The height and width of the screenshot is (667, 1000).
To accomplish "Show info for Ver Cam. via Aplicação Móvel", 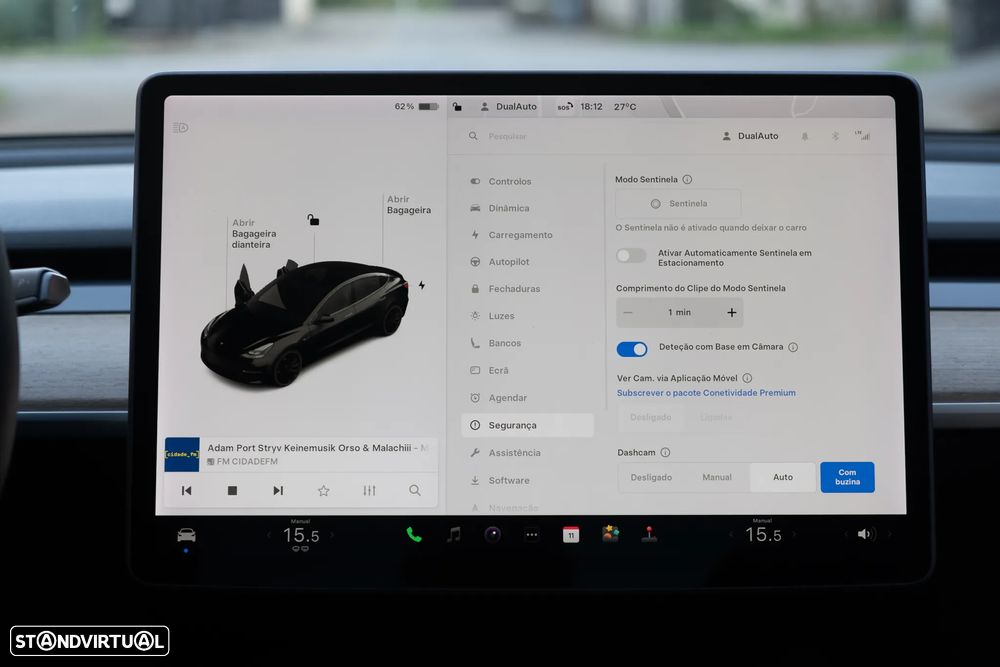I will 747,377.
